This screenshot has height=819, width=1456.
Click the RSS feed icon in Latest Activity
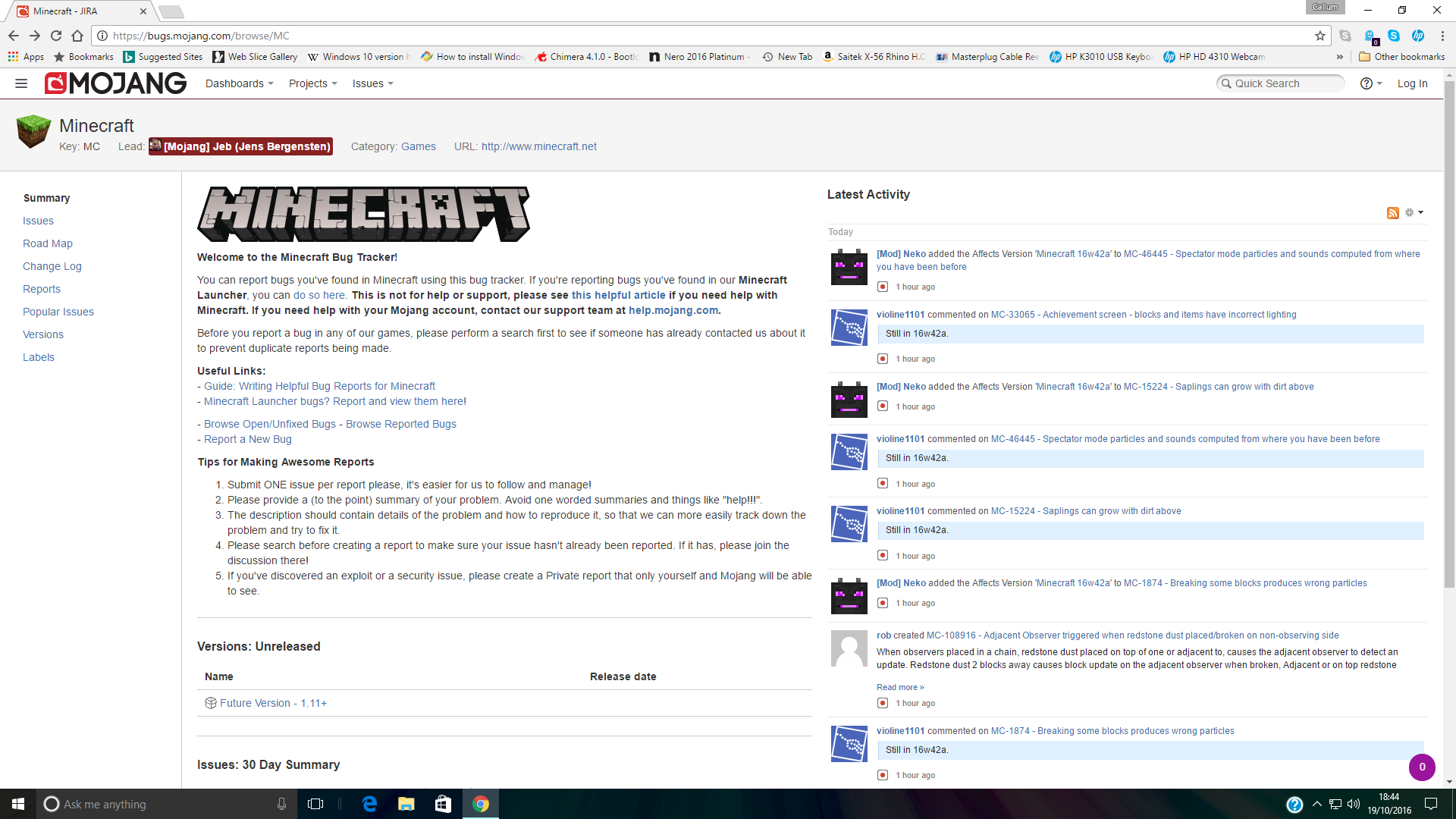click(1392, 213)
